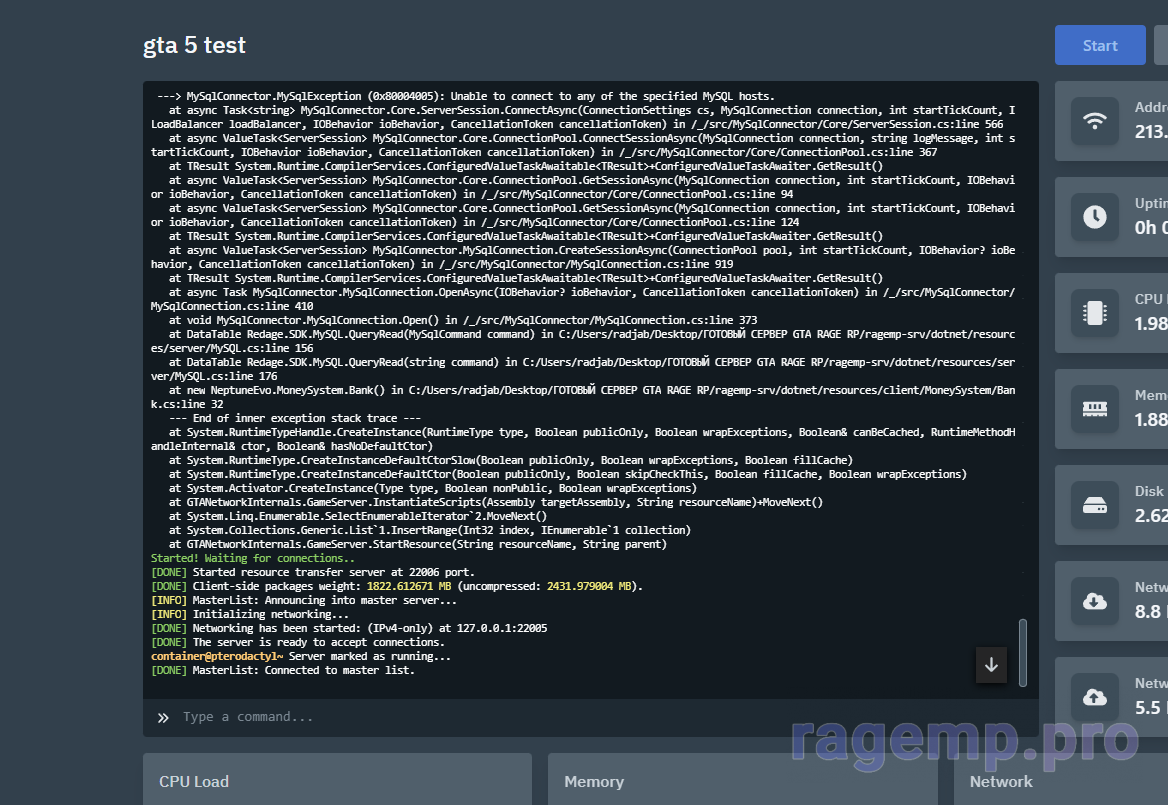Click the Network download cloud icon
Screen dimensions: 1168x805
(1094, 601)
